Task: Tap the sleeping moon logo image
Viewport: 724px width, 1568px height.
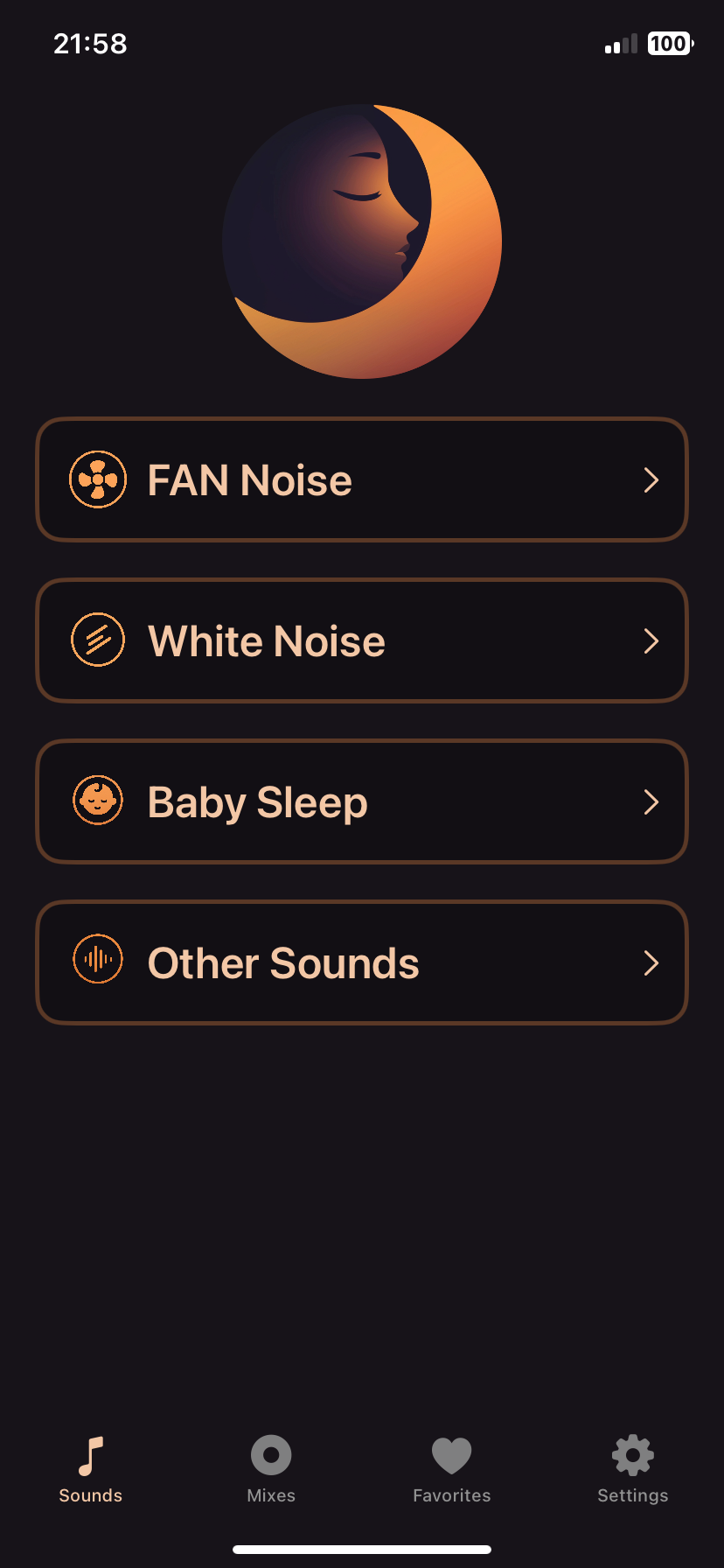Action: point(362,241)
